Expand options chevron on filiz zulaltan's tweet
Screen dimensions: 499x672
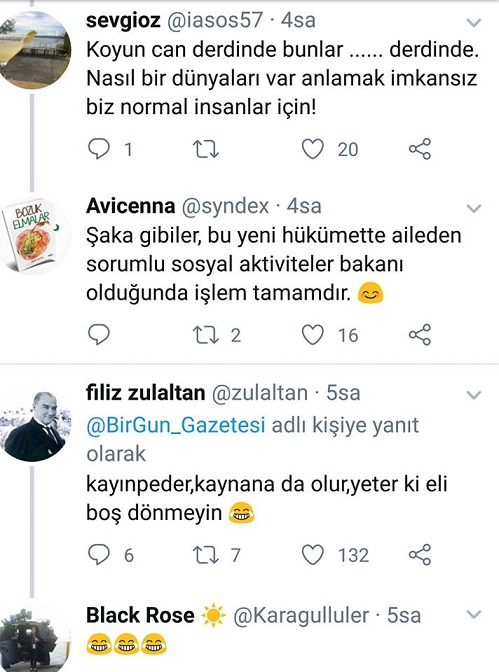tap(474, 395)
